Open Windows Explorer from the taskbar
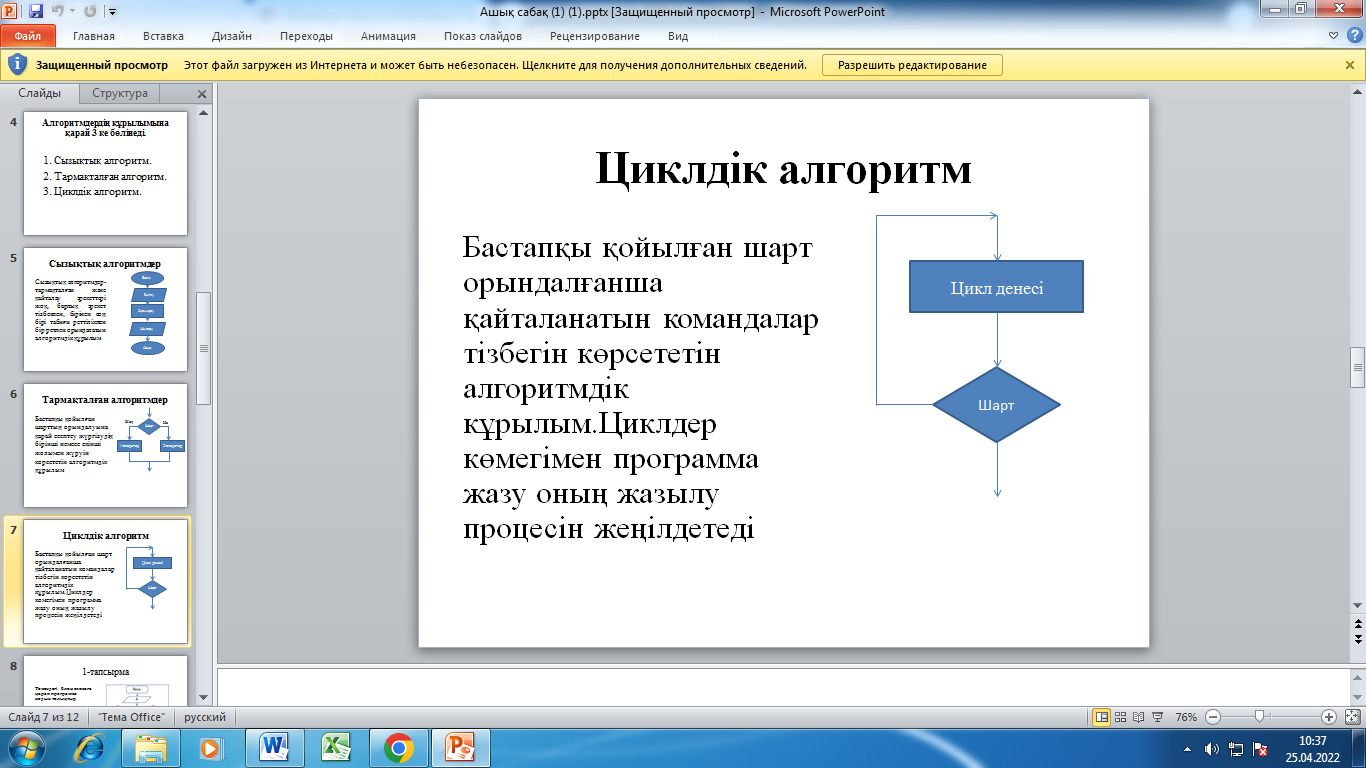1366x768 pixels. point(151,748)
